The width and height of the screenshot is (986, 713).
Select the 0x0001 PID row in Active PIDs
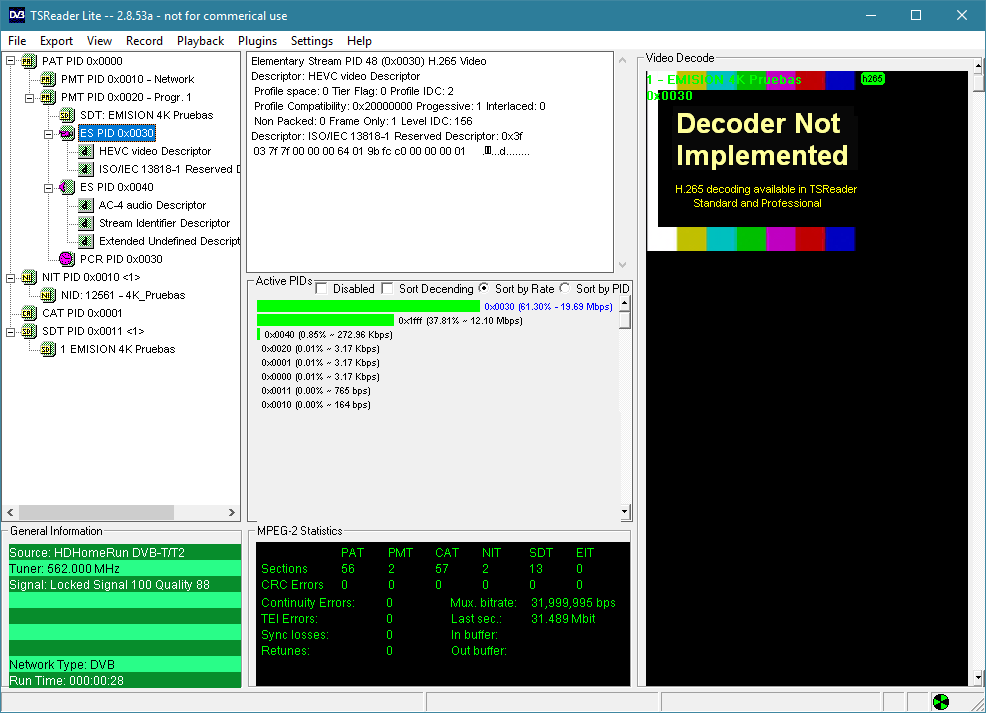point(320,362)
